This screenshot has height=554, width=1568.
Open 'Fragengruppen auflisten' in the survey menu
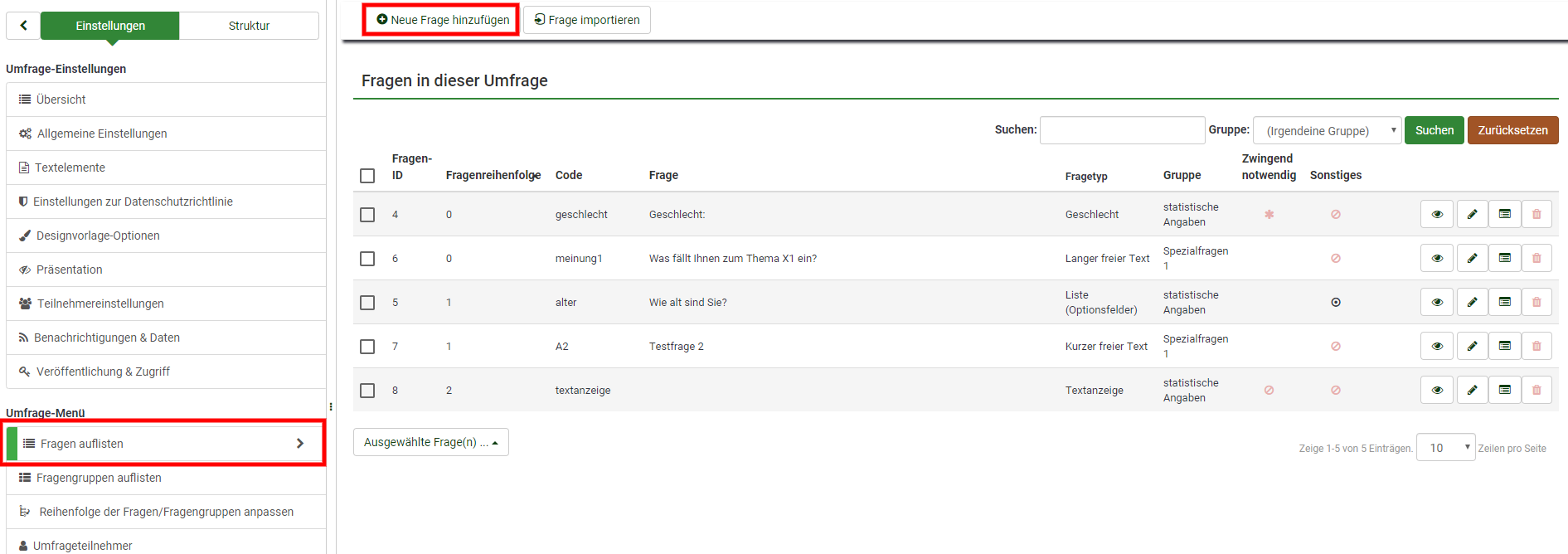99,478
